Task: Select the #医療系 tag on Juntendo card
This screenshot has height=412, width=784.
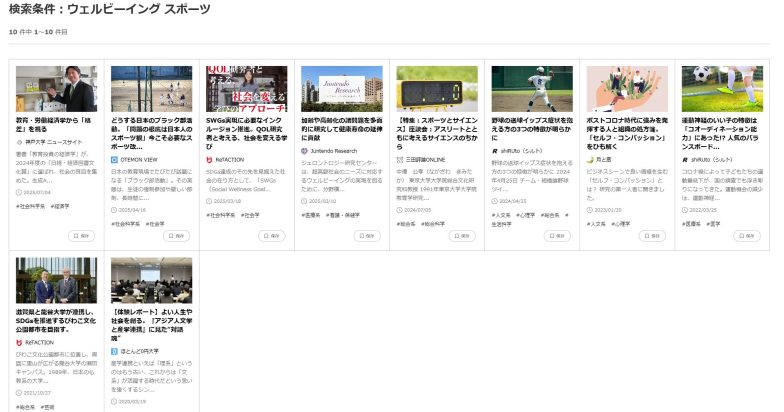Action: [x=311, y=214]
